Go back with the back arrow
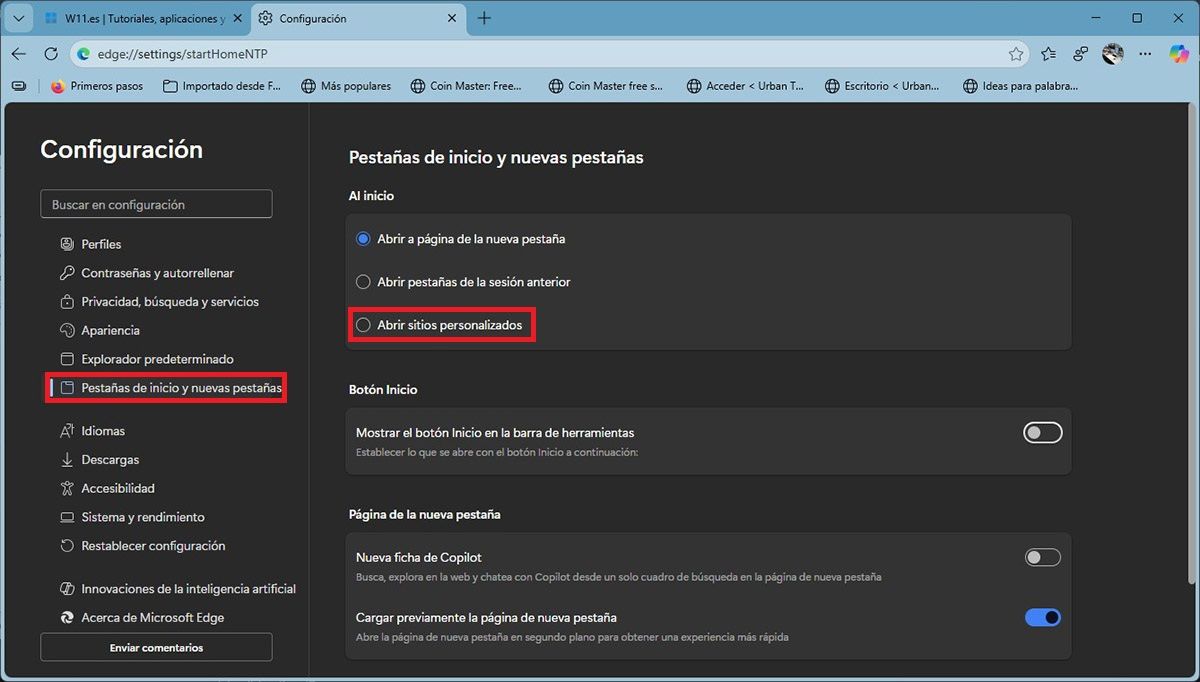 click(x=19, y=54)
